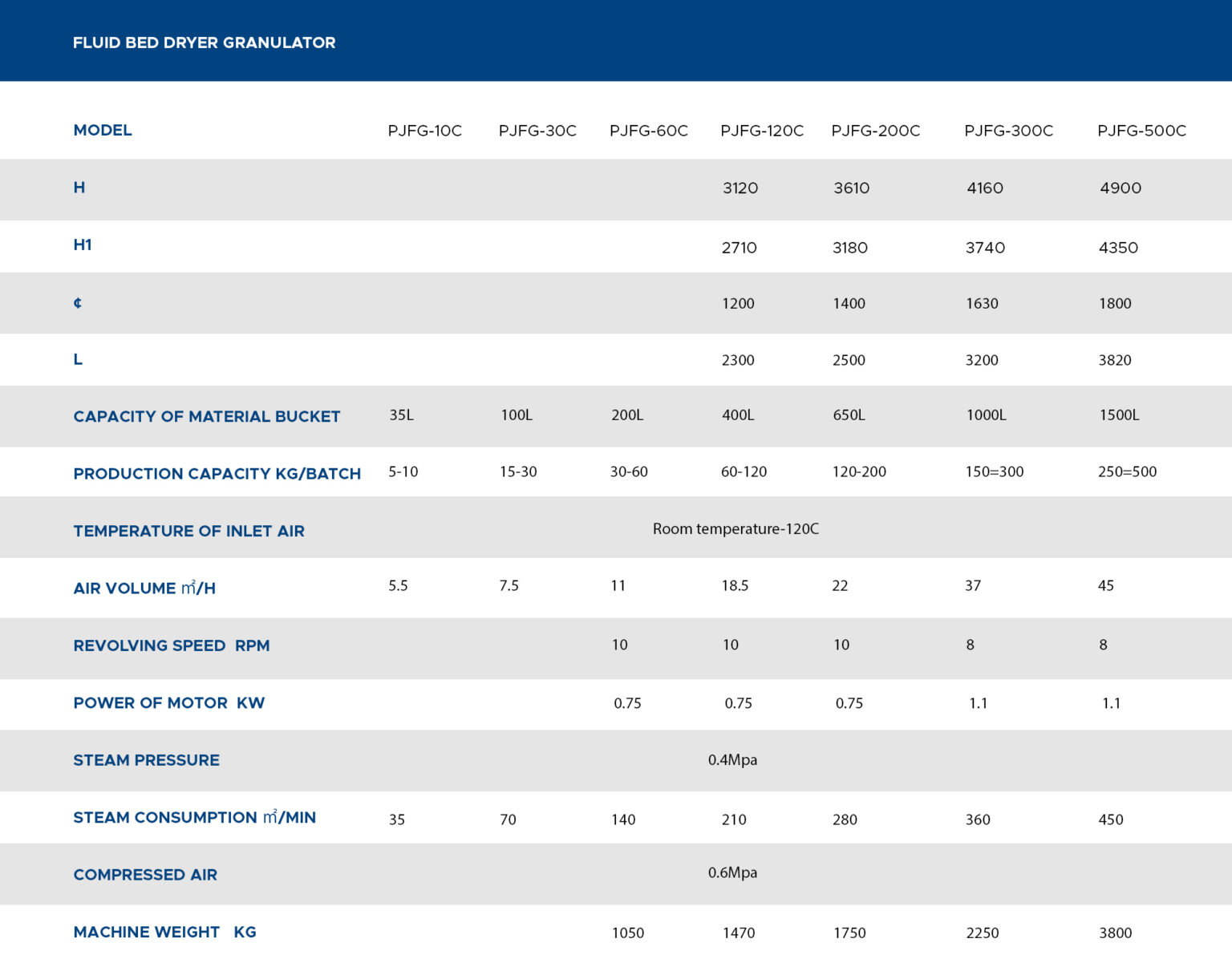The width and height of the screenshot is (1232, 959).
Task: Click production capacity 60-120
Action: click(x=744, y=471)
